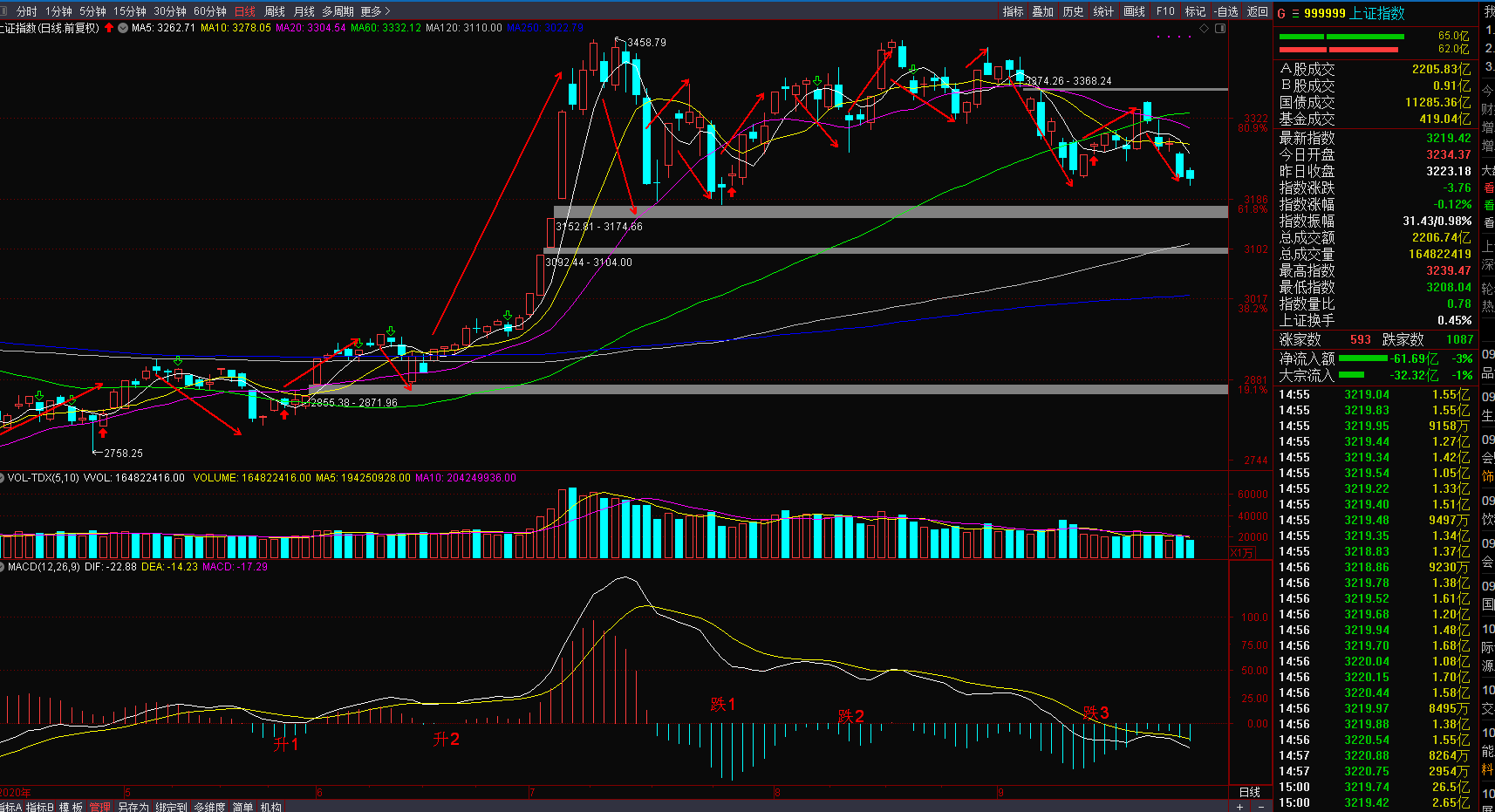The image size is (1495, 812).
Task: Click the red up-arrow beside 上证指数 title
Action: pyautogui.click(x=109, y=28)
